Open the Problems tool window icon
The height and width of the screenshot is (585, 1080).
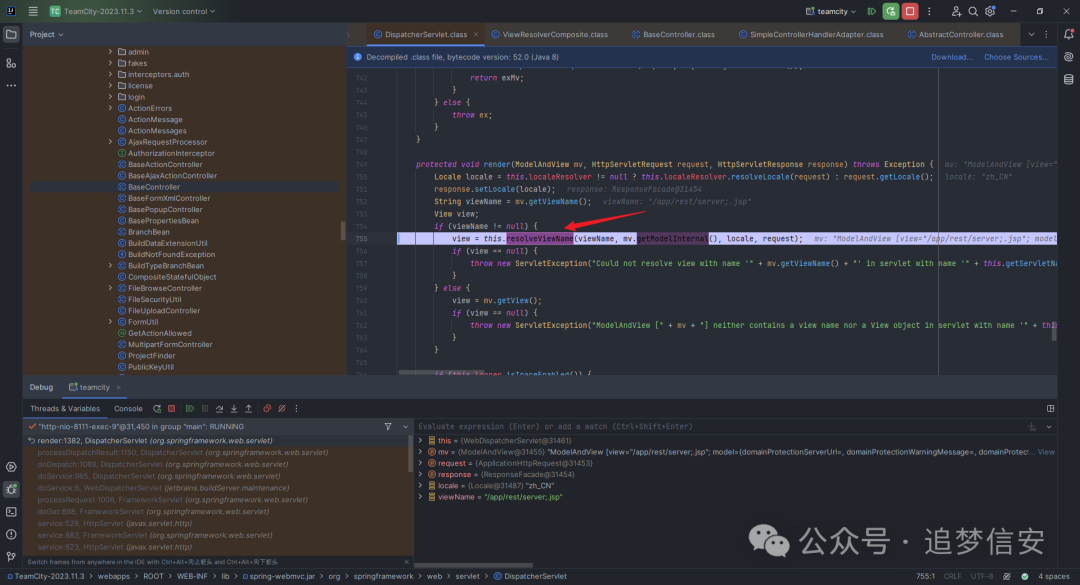click(x=11, y=534)
